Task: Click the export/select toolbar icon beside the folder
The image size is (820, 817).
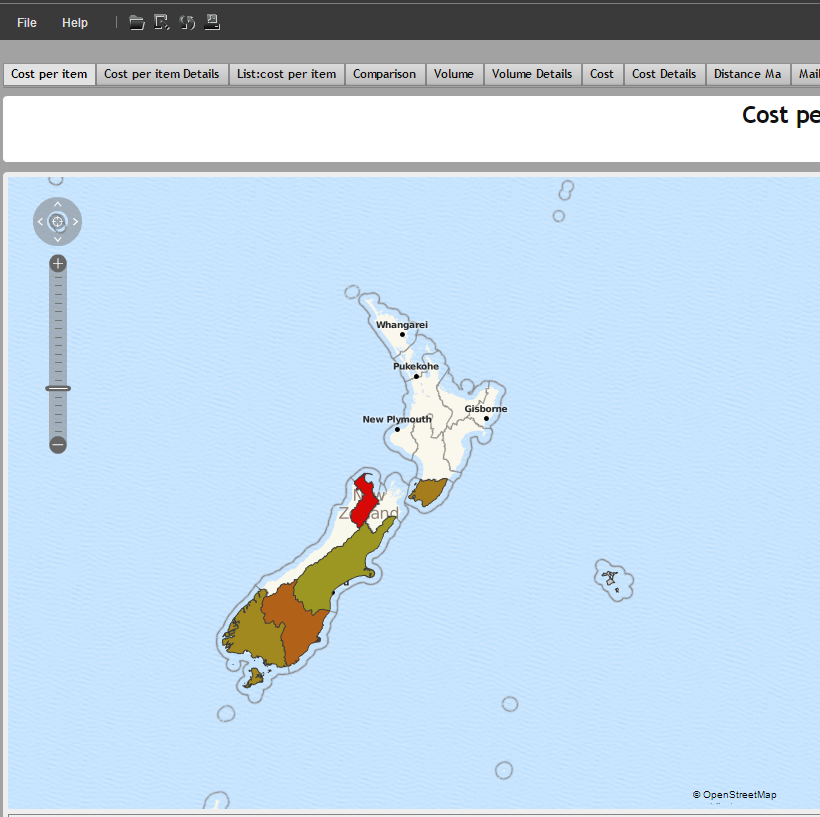Action: click(161, 22)
